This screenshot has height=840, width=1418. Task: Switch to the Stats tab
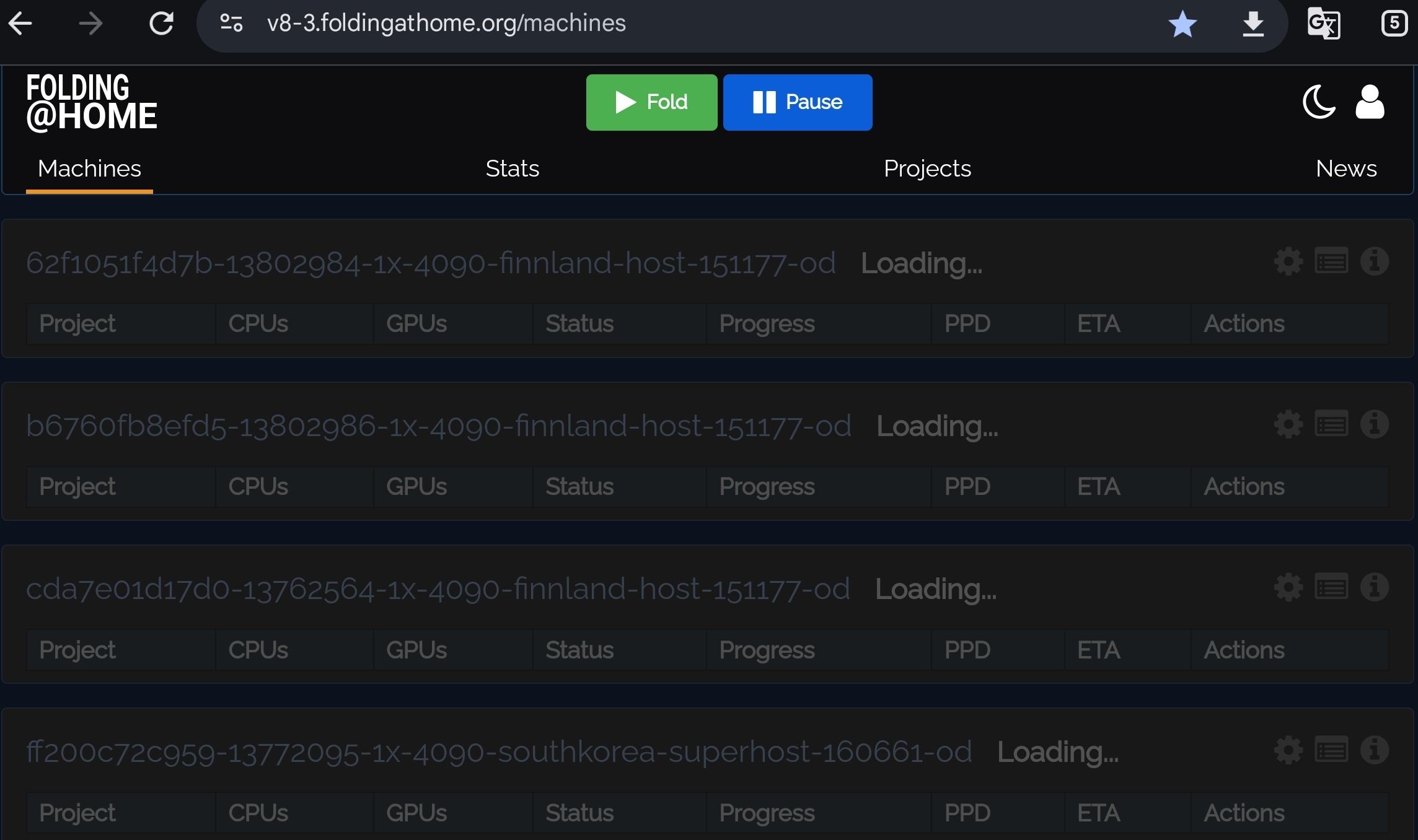click(512, 168)
